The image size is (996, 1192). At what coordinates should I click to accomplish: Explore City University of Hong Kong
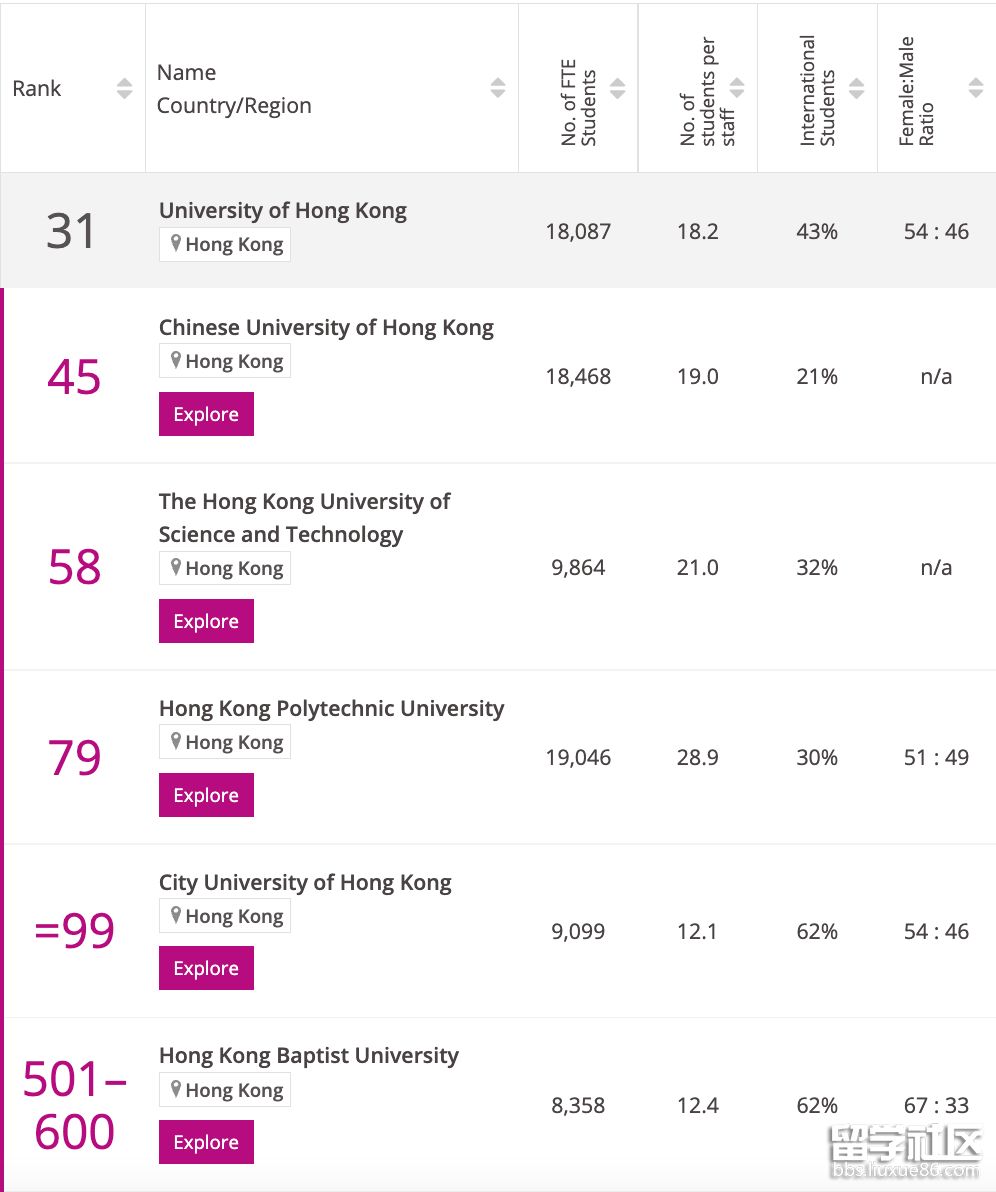(x=206, y=968)
